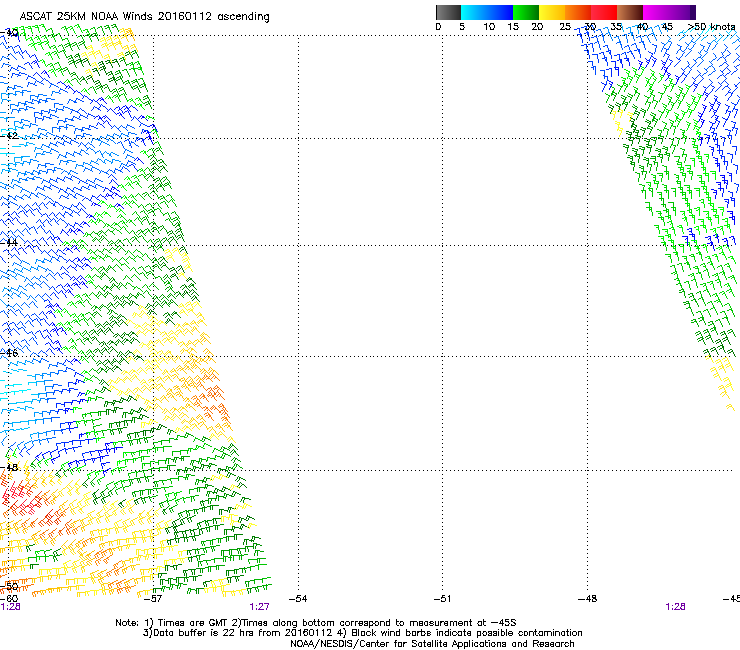The image size is (740, 650).
Task: Click the '1:27' swath time label
Action: point(260,607)
